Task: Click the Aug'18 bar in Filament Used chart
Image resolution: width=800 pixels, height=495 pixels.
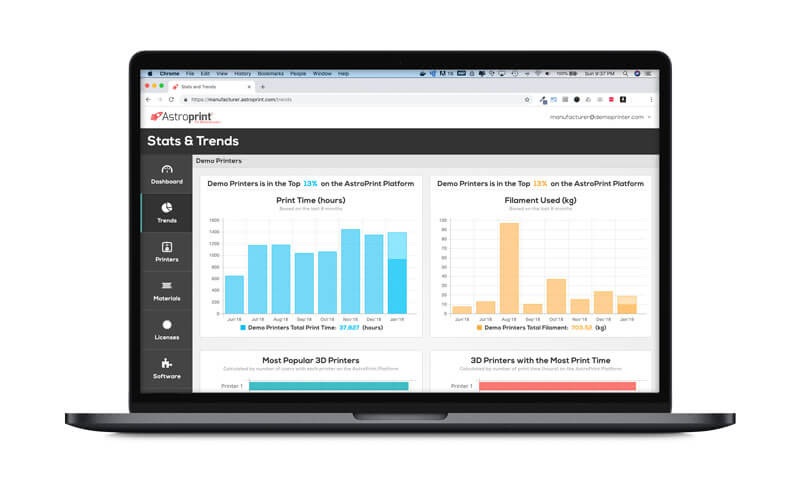Action: pyautogui.click(x=509, y=268)
